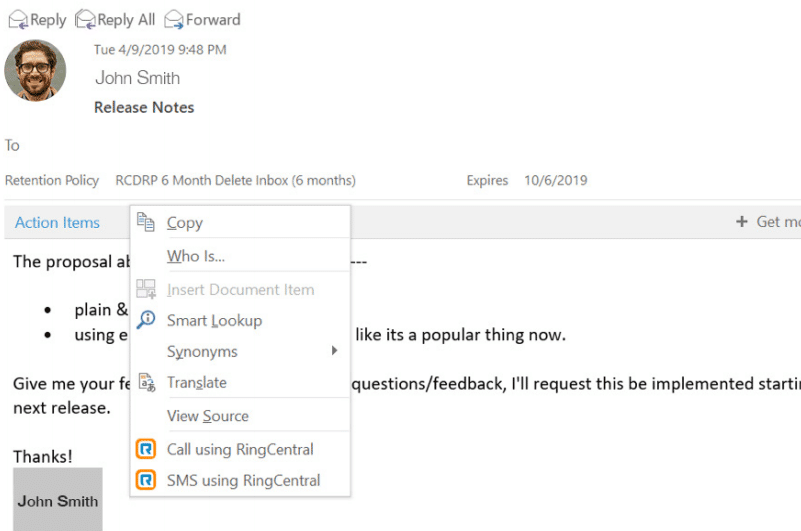Click RCDRP 6 Month Delete Inbox text
This screenshot has width=801, height=531.
pyautogui.click(x=235, y=180)
